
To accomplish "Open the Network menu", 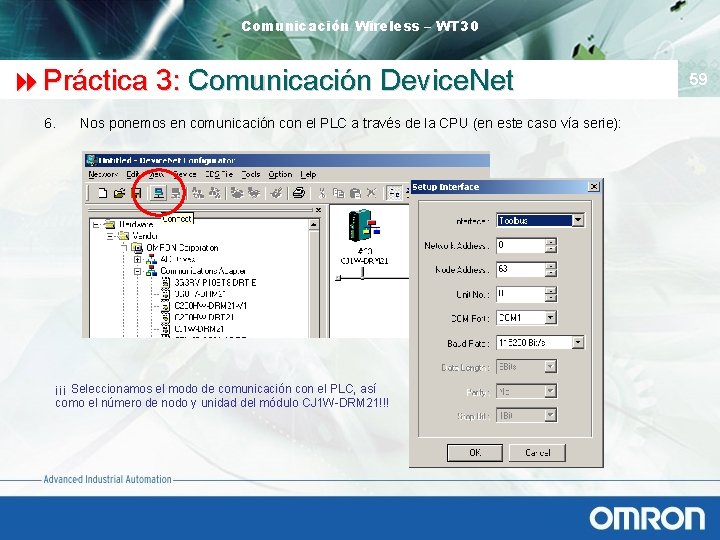I will tap(103, 174).
